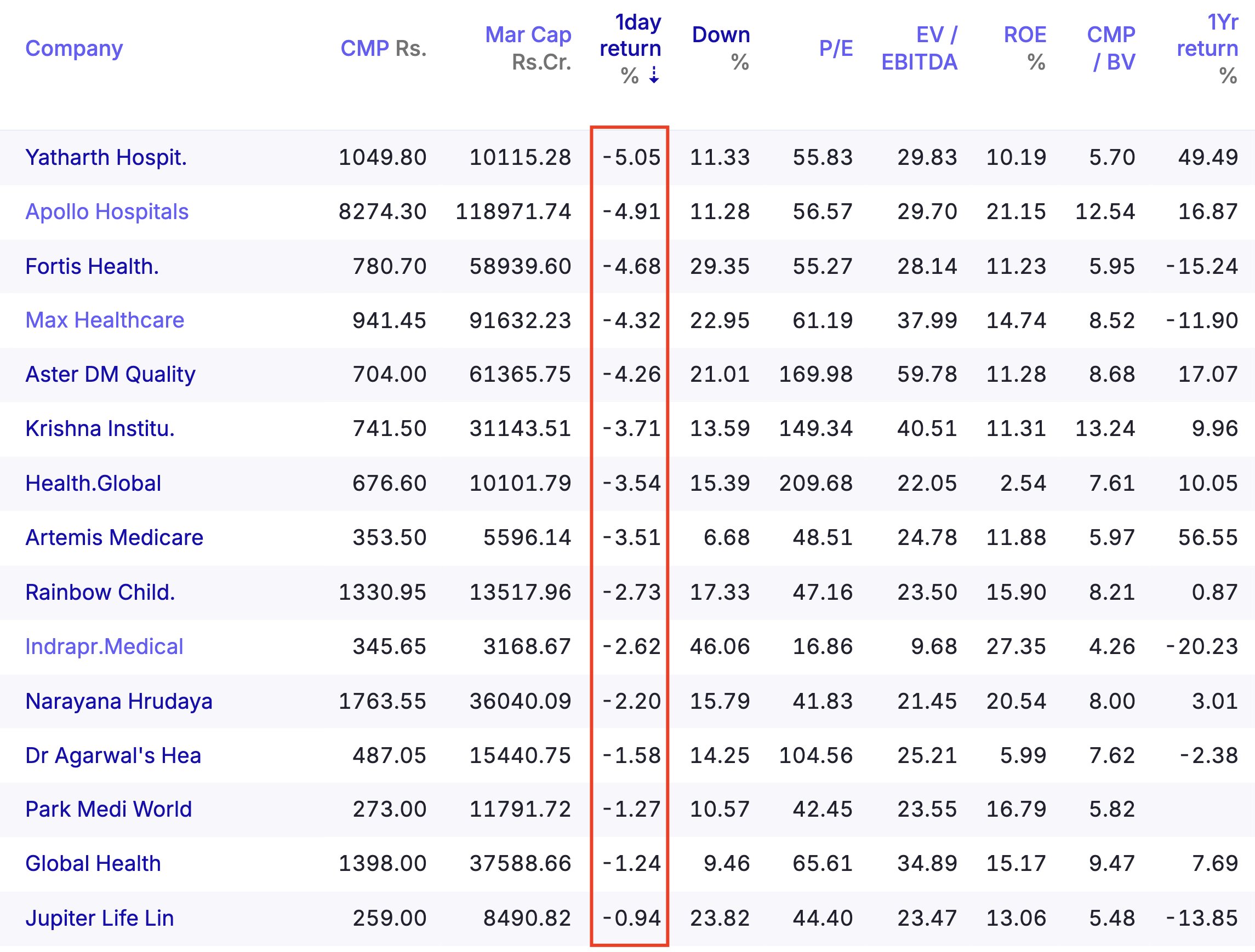
Task: Open Park Medi World company link
Action: [x=109, y=809]
